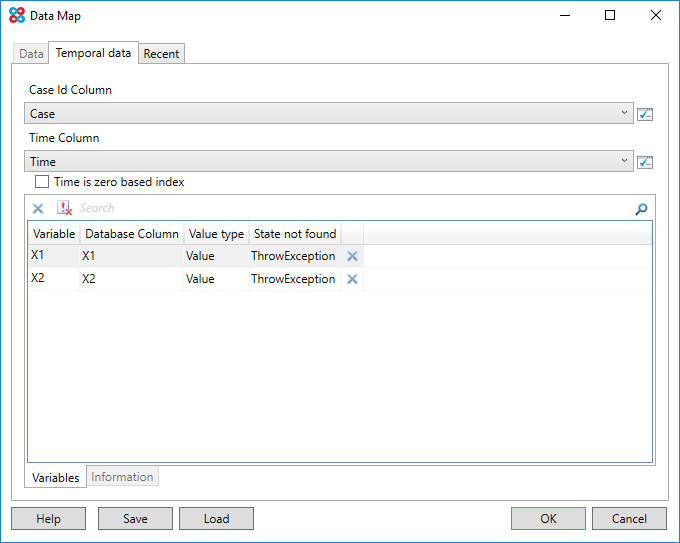
Task: Click the remove unmapped variables icon
Action: pyautogui.click(x=64, y=208)
